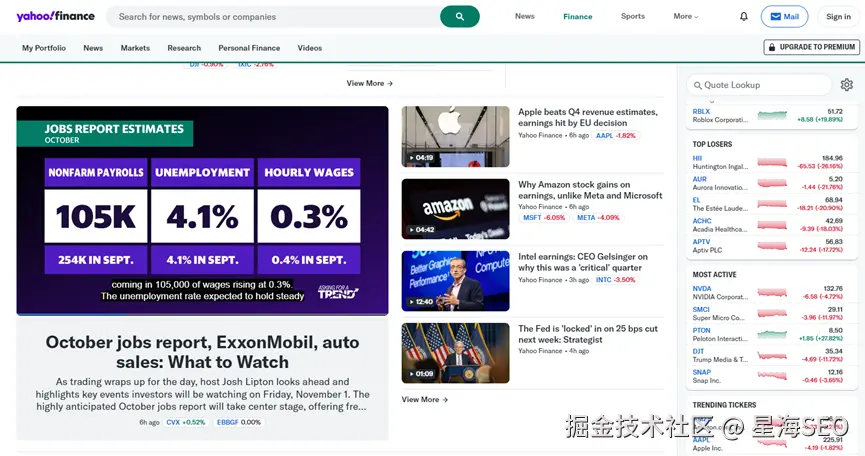This screenshot has height=456, width=865.
Task: Open the AUR ticker in Top Losers
Action: coord(700,179)
